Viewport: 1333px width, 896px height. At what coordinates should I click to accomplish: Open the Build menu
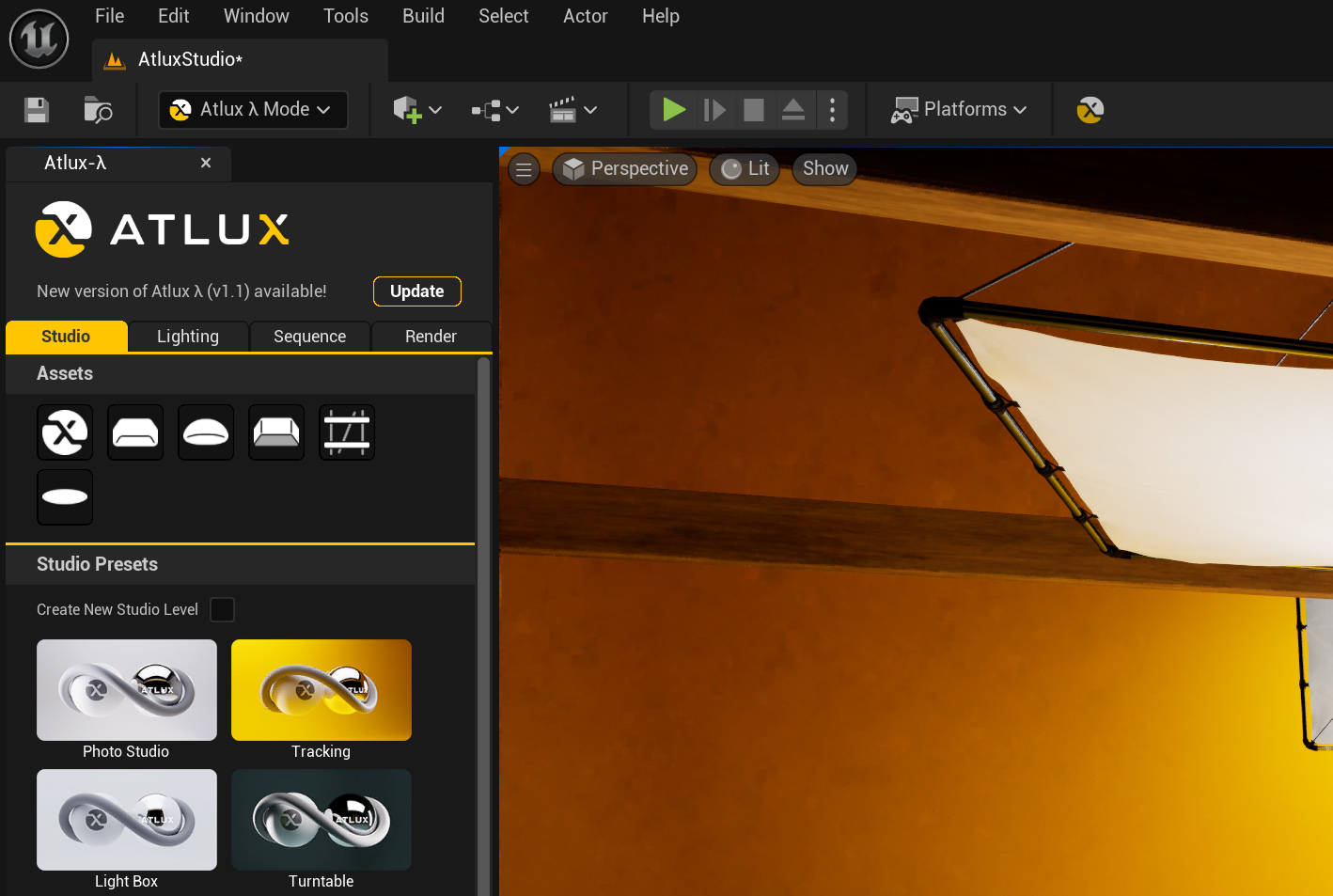click(x=423, y=16)
